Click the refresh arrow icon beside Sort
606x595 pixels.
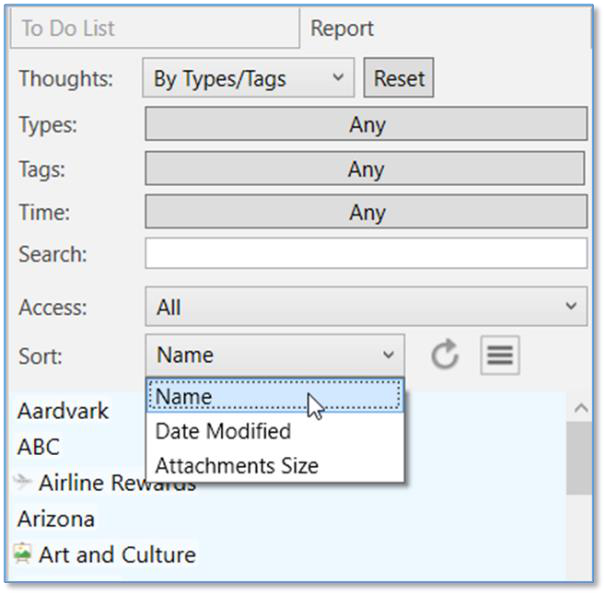445,355
